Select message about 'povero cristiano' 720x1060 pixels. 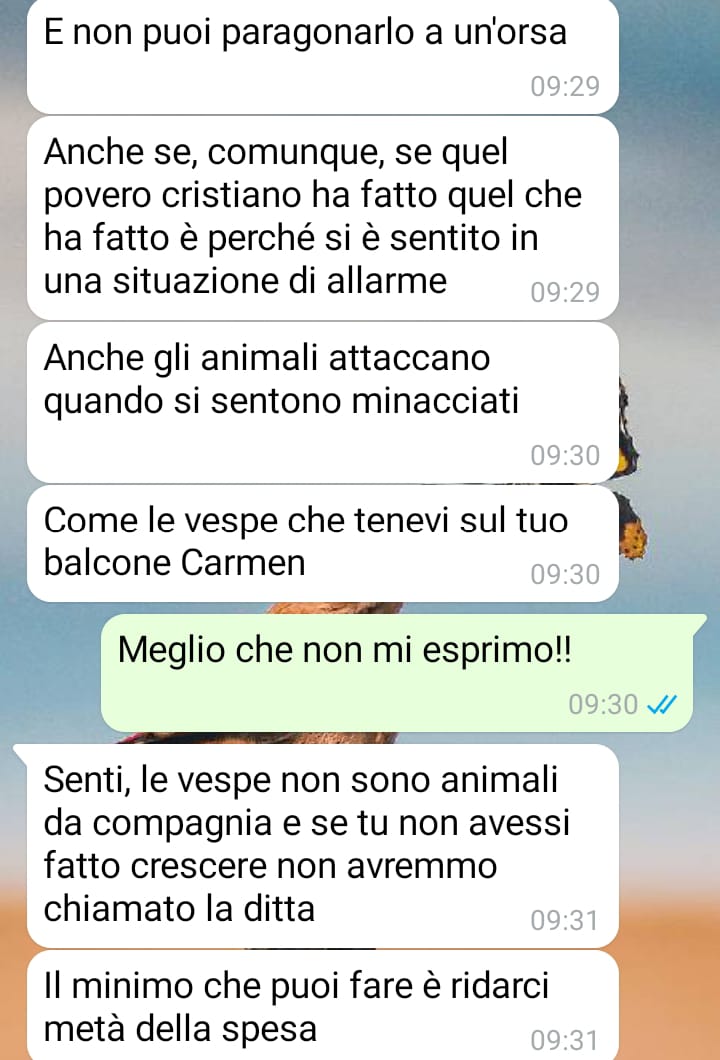pos(322,218)
